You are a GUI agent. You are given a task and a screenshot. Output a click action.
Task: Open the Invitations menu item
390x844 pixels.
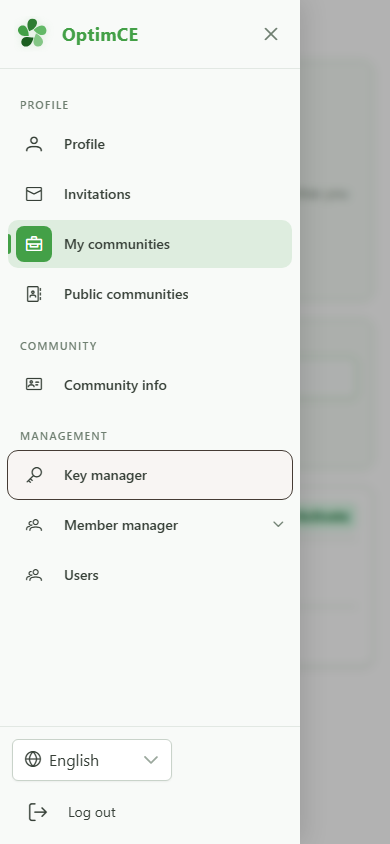pos(150,194)
